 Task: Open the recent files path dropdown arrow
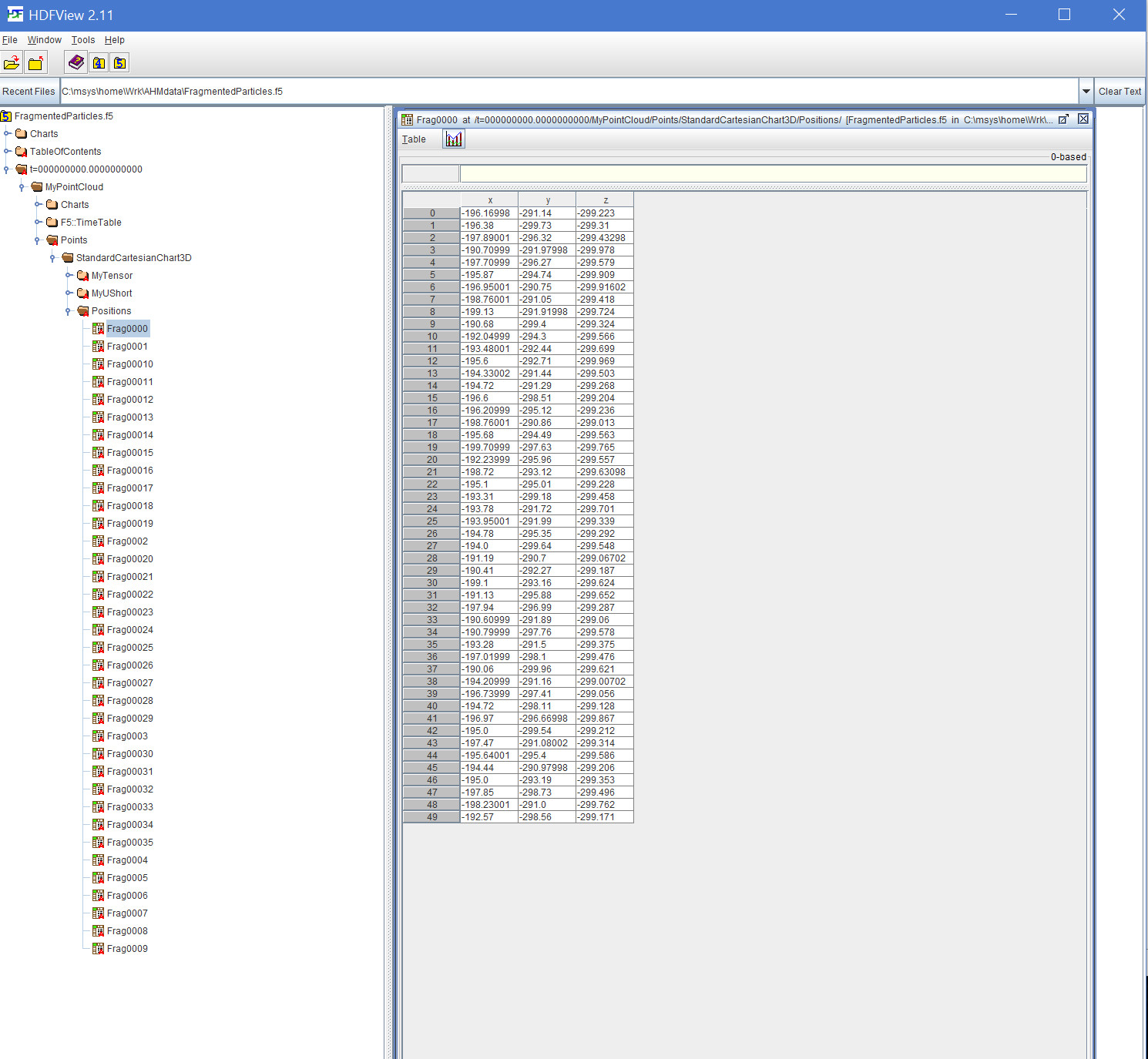coord(1086,92)
